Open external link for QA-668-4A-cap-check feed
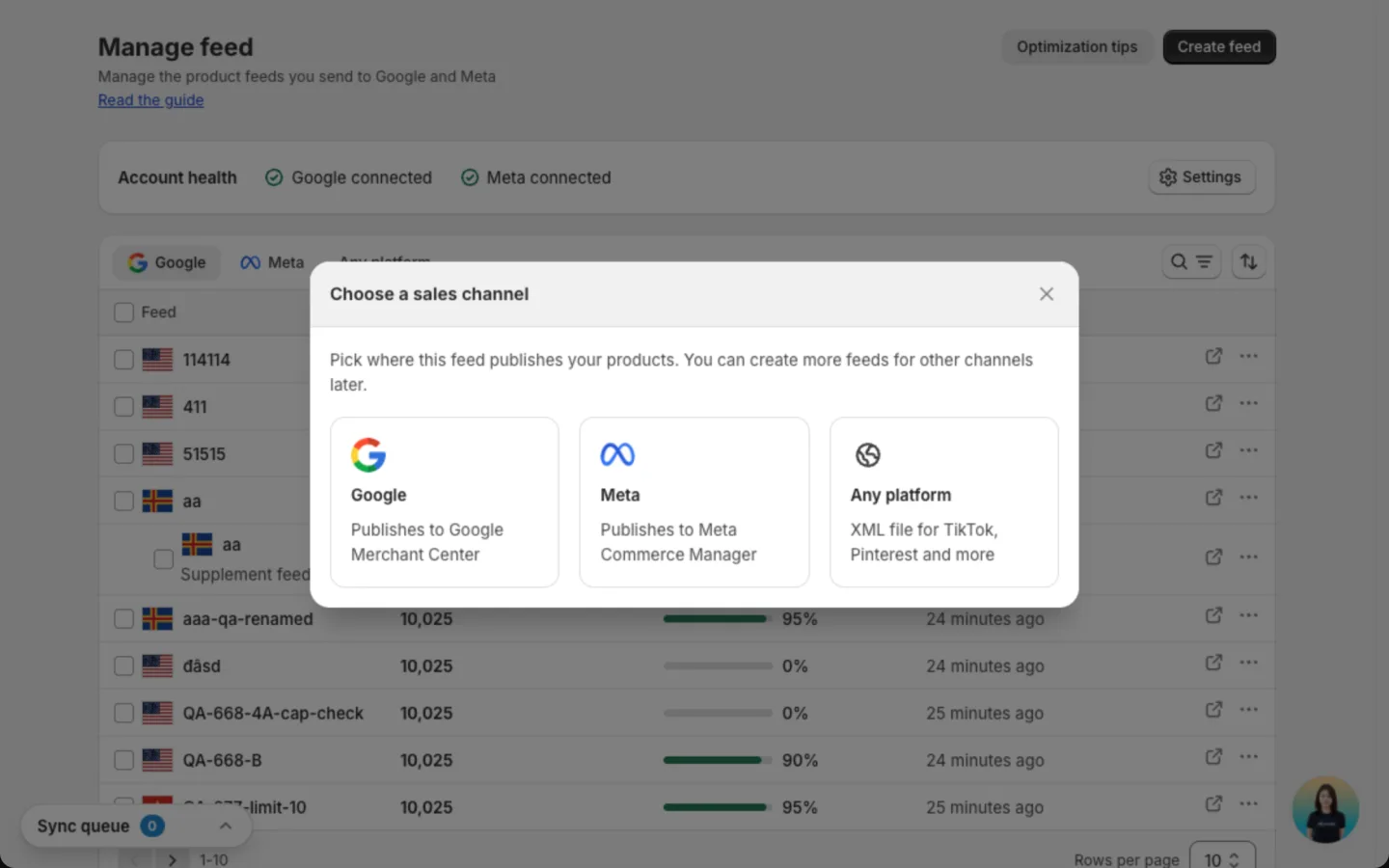Screen dimensions: 1389x868 [1213, 710]
